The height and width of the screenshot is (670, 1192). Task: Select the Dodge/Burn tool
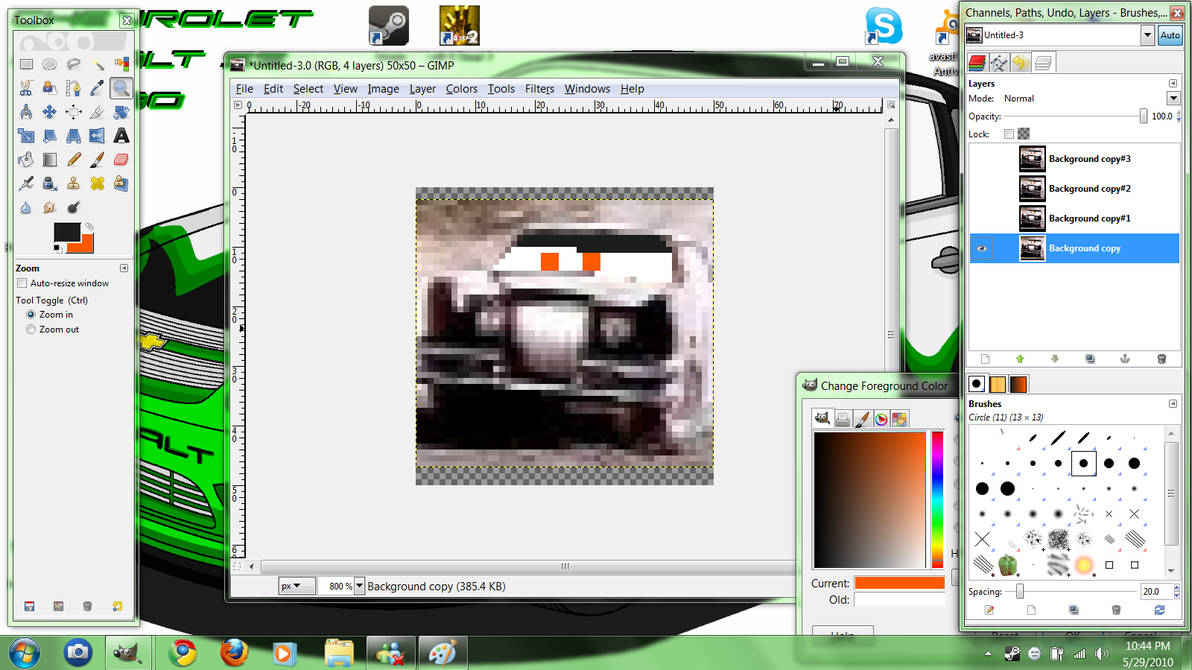(73, 208)
